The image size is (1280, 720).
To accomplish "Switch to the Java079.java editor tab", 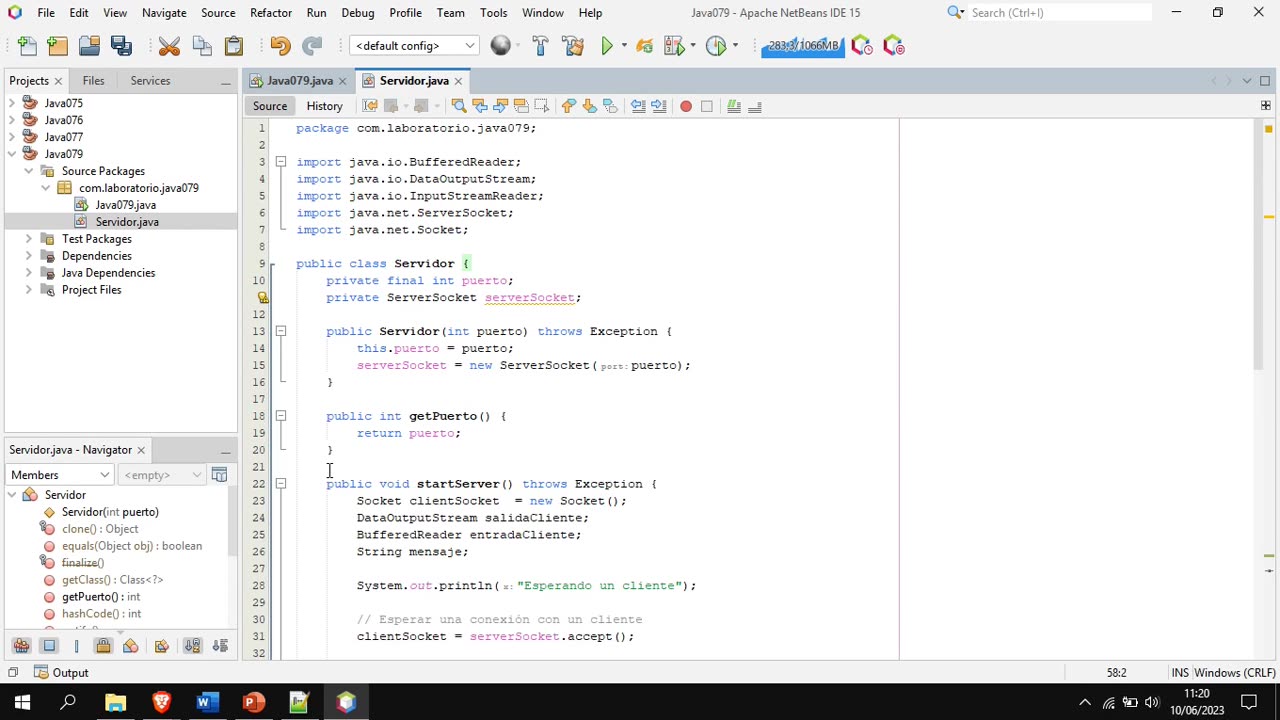I will [300, 81].
